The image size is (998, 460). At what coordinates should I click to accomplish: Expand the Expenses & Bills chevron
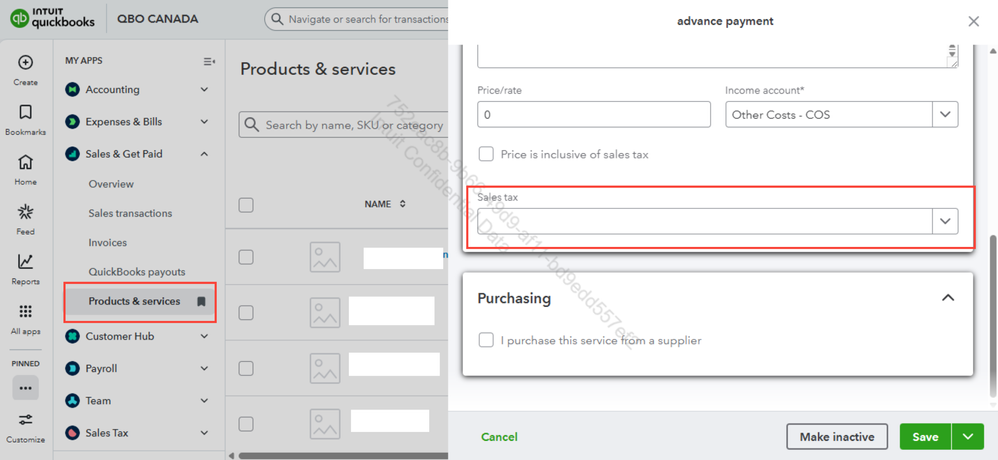click(204, 122)
